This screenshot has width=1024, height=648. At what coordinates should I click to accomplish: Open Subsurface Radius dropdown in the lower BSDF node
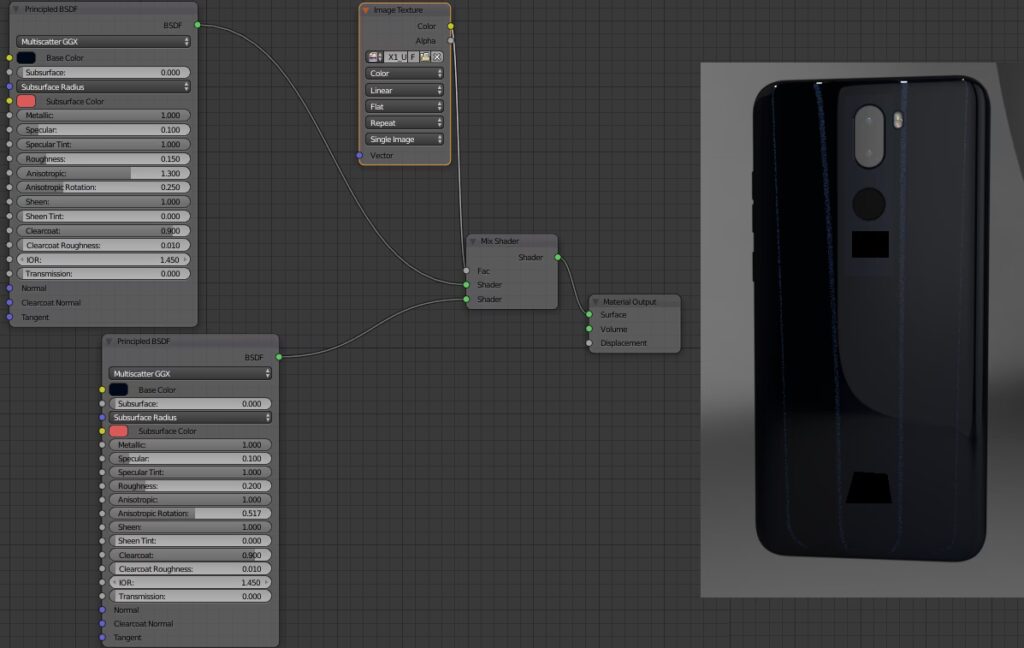(x=190, y=417)
